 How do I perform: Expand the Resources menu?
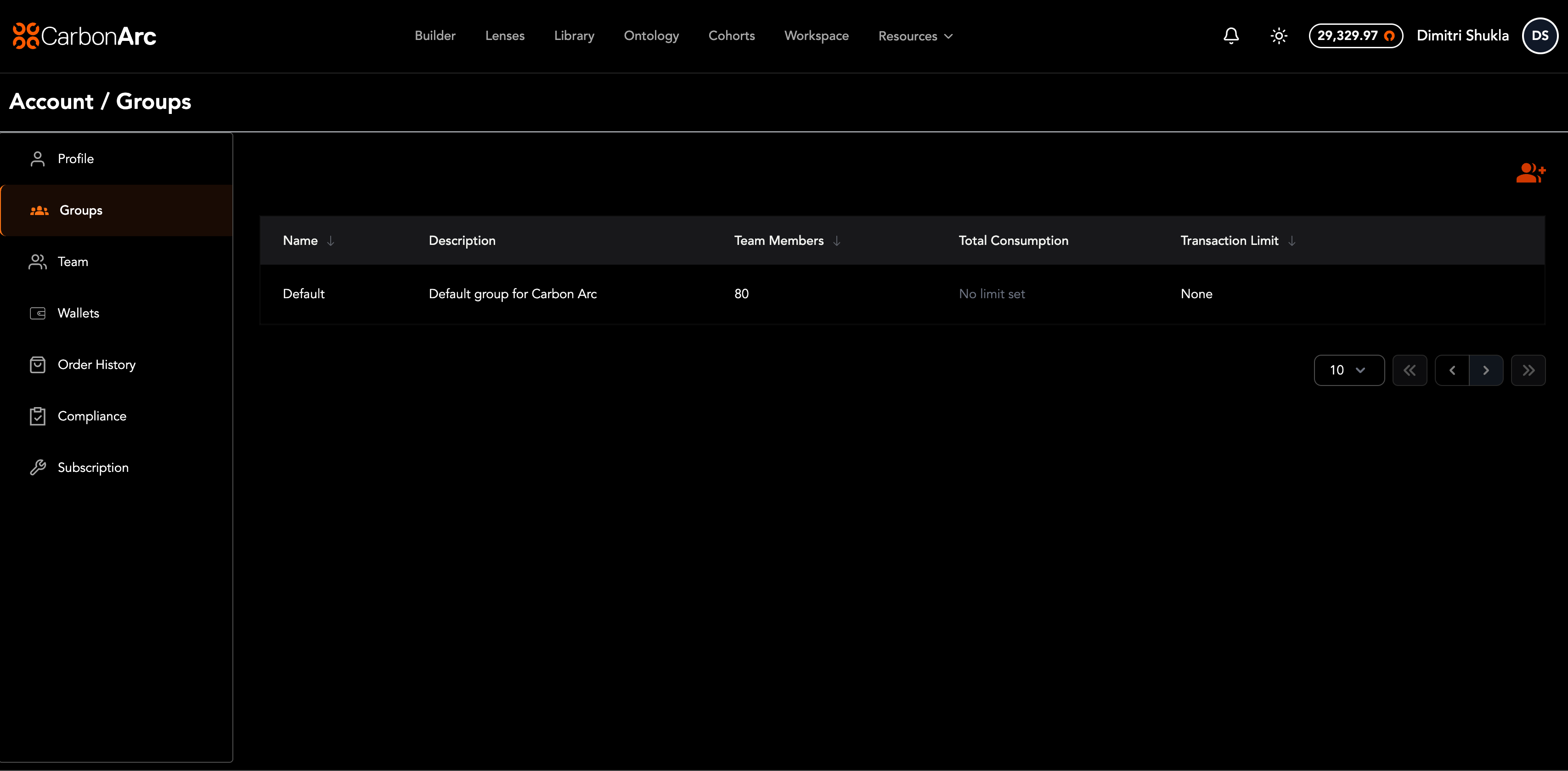[915, 36]
